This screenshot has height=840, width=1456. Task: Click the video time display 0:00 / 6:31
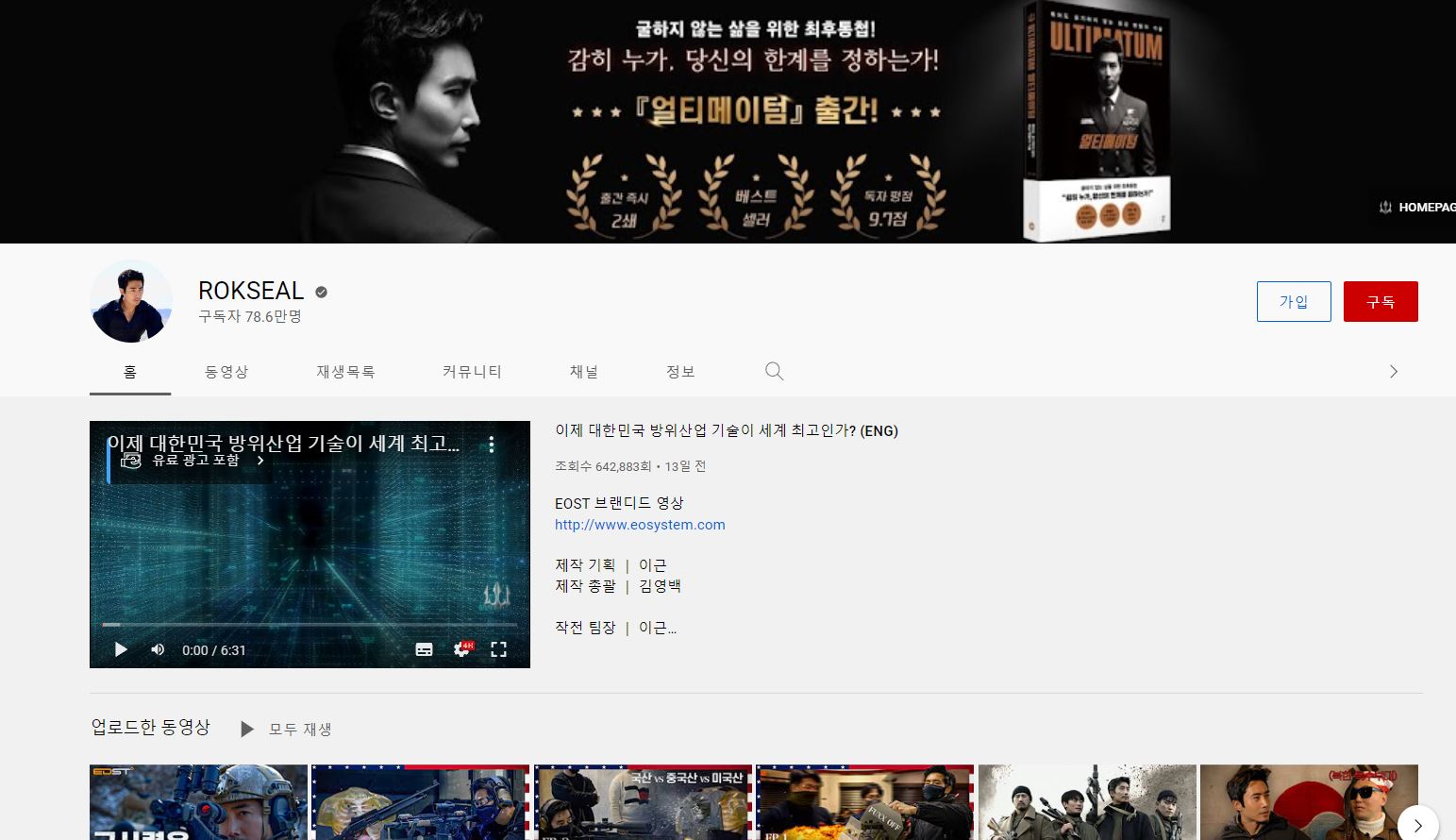213,650
